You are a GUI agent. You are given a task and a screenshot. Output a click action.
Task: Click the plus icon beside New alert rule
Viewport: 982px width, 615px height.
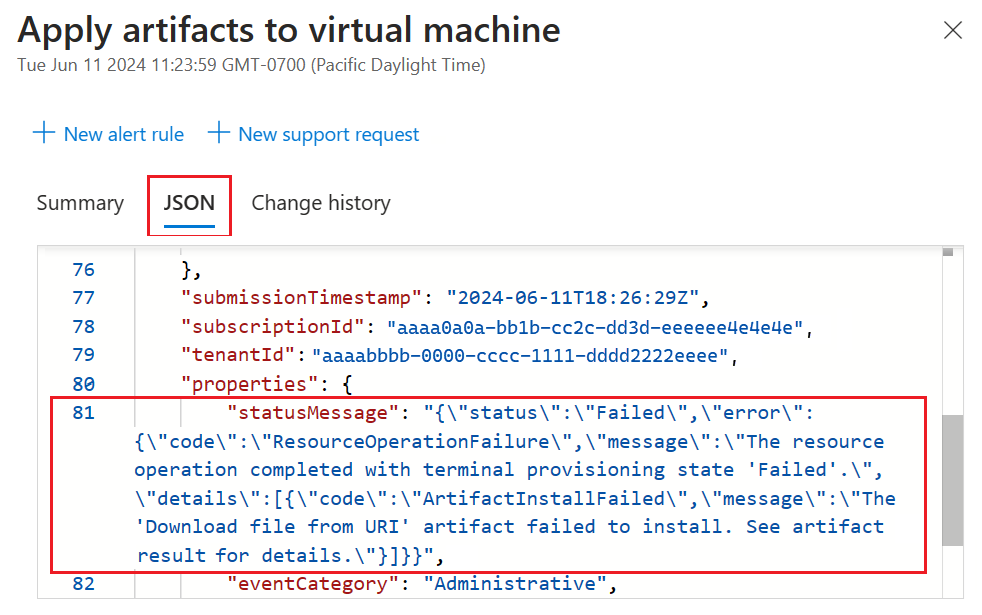point(43,133)
